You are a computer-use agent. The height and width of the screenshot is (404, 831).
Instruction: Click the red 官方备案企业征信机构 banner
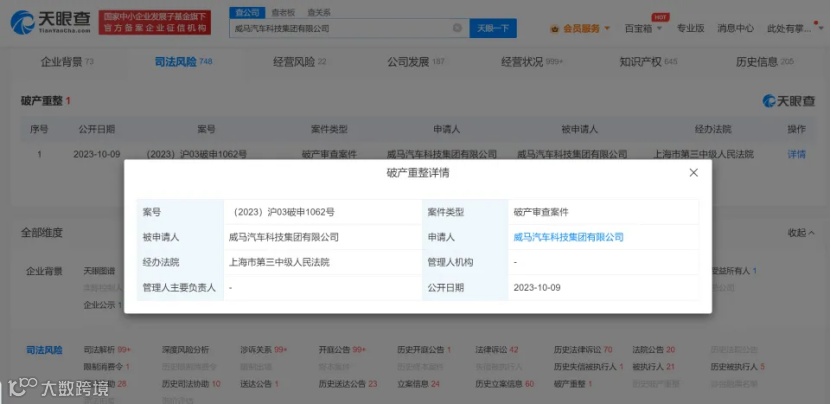point(155,23)
